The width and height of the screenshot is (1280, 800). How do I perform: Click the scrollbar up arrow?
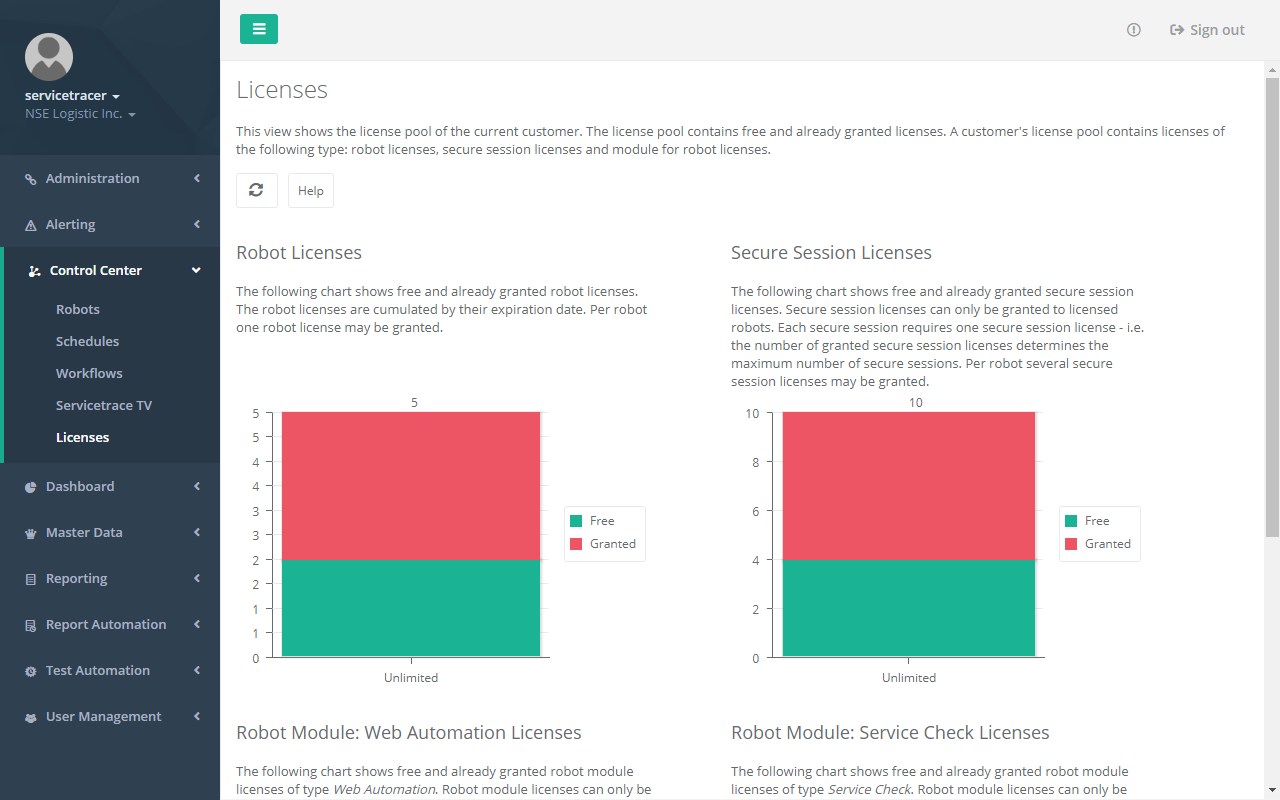pos(1272,68)
